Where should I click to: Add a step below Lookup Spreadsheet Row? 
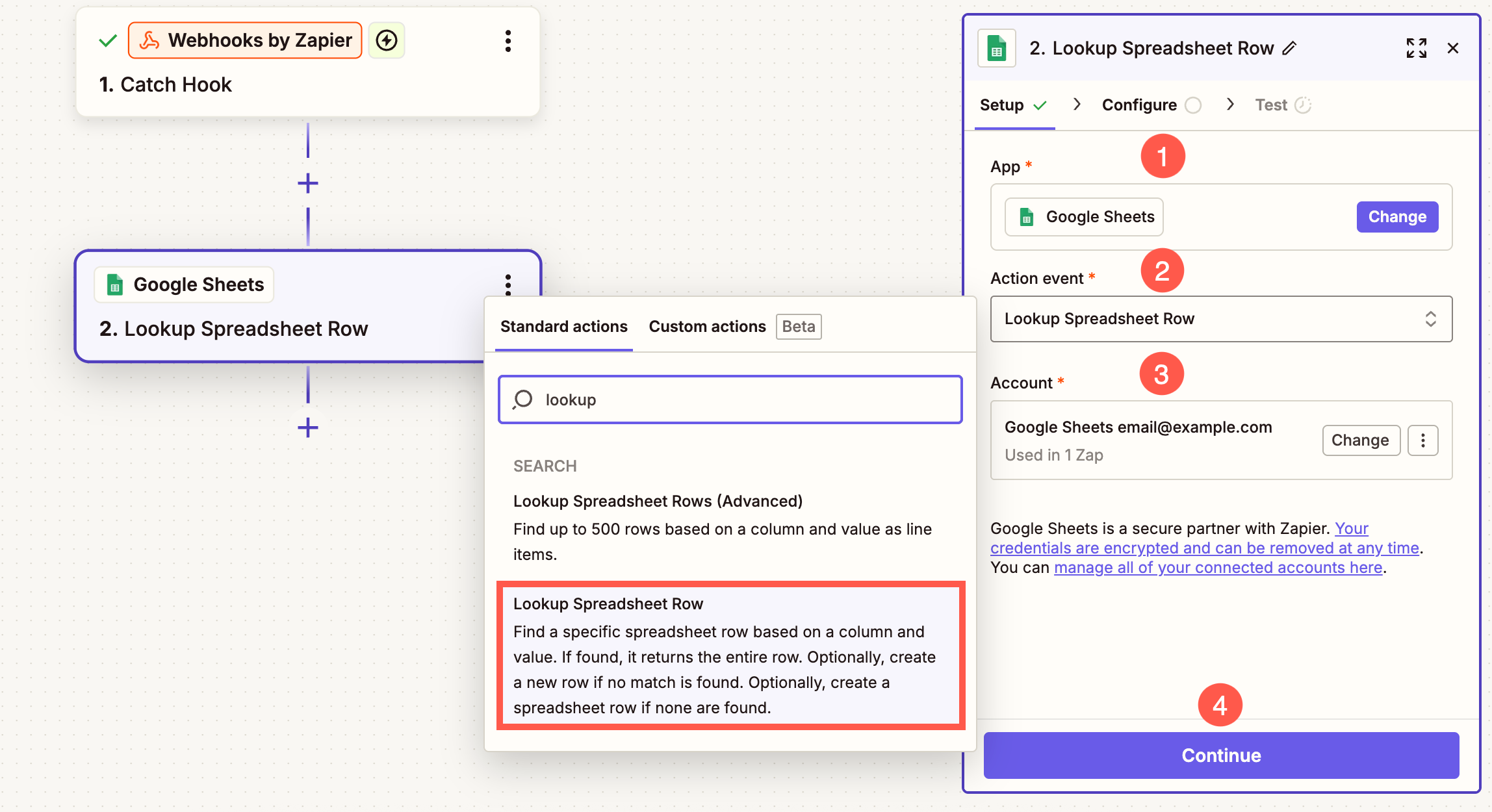(308, 427)
